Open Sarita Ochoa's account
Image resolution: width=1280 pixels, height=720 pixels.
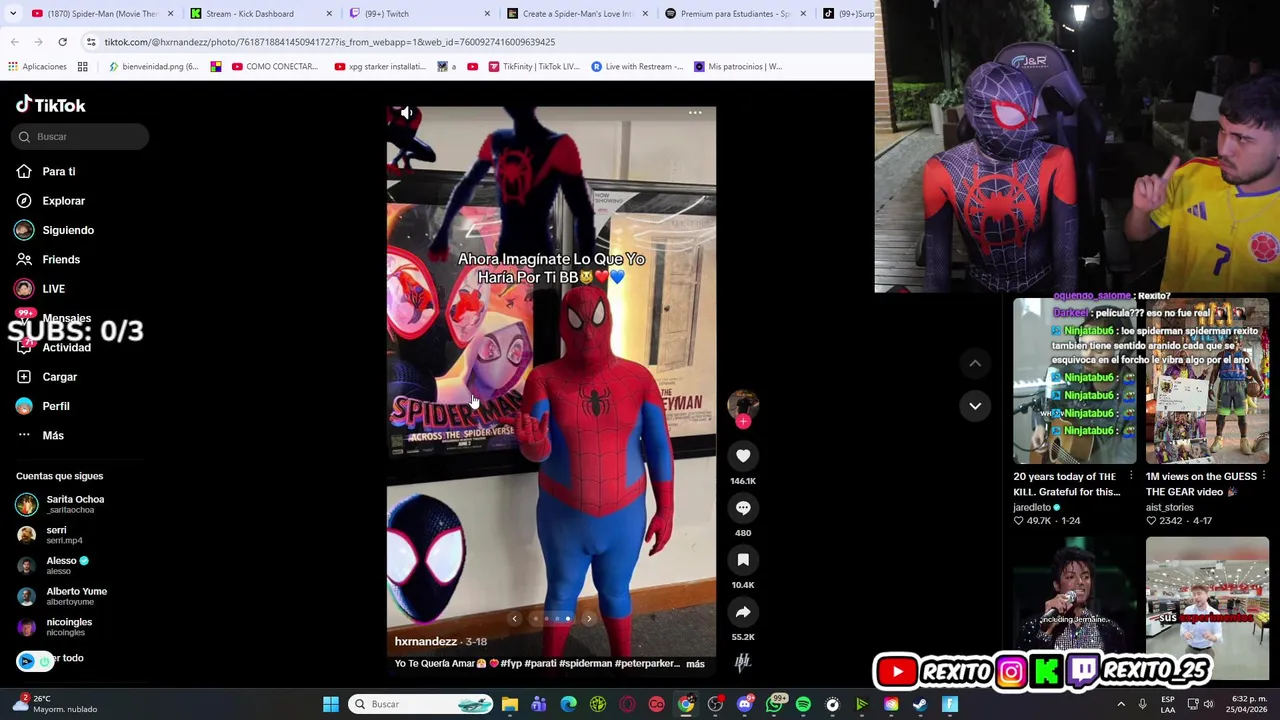[60, 504]
